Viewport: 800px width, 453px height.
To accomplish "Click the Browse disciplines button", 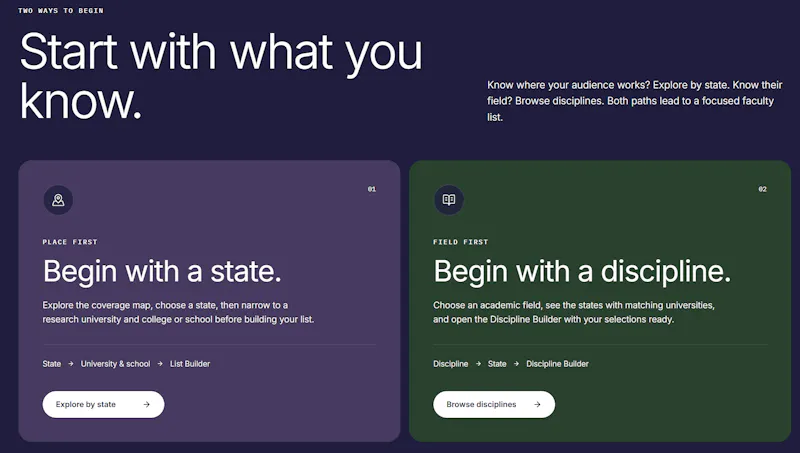I will pos(494,405).
